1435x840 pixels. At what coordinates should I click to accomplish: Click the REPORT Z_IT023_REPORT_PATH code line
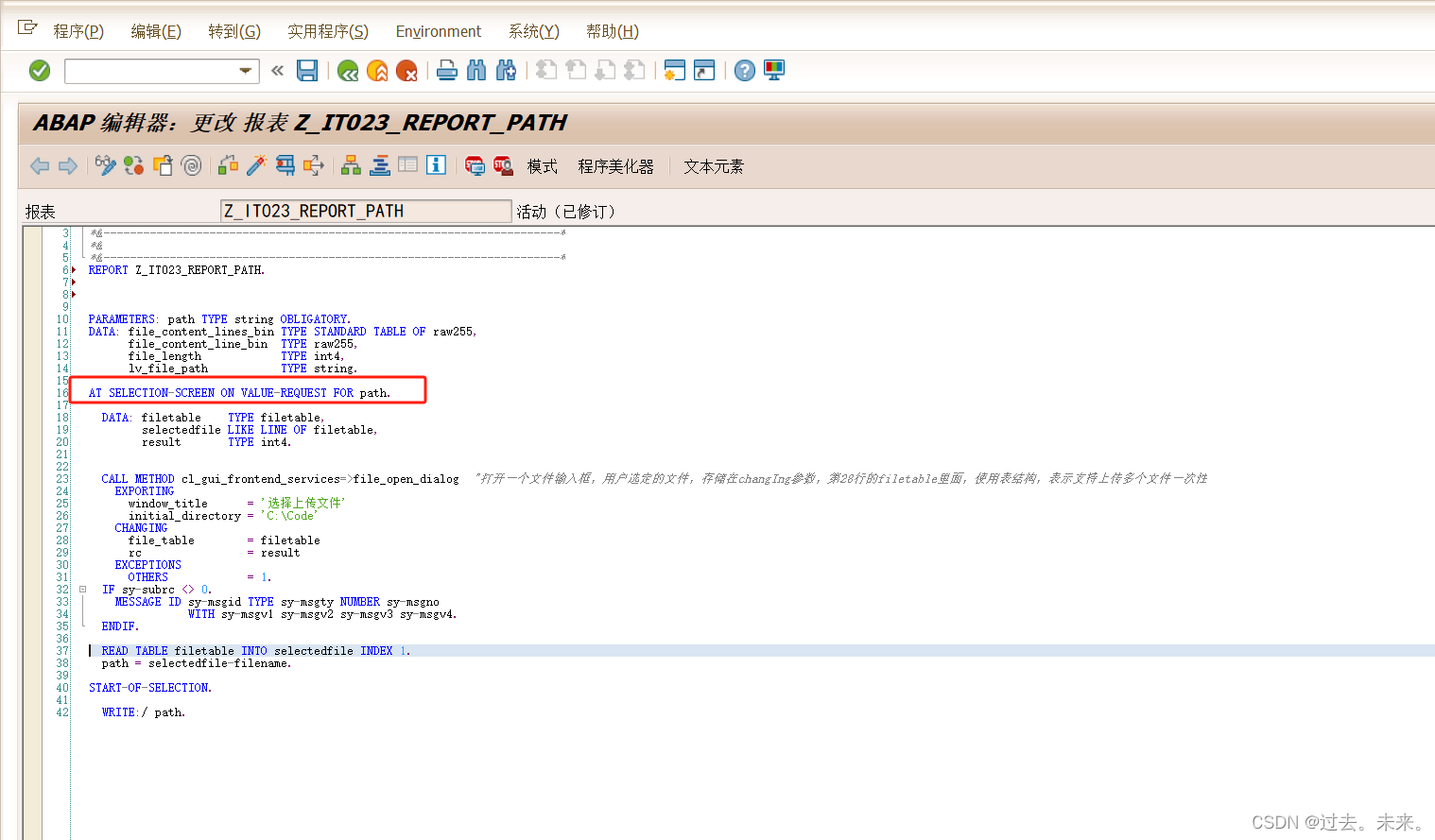(177, 270)
